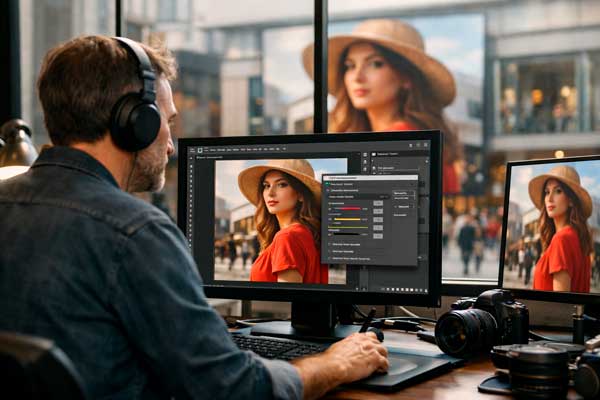This screenshot has width=600, height=400.
Task: Click the value box beside the black slider
Action: click(378, 236)
